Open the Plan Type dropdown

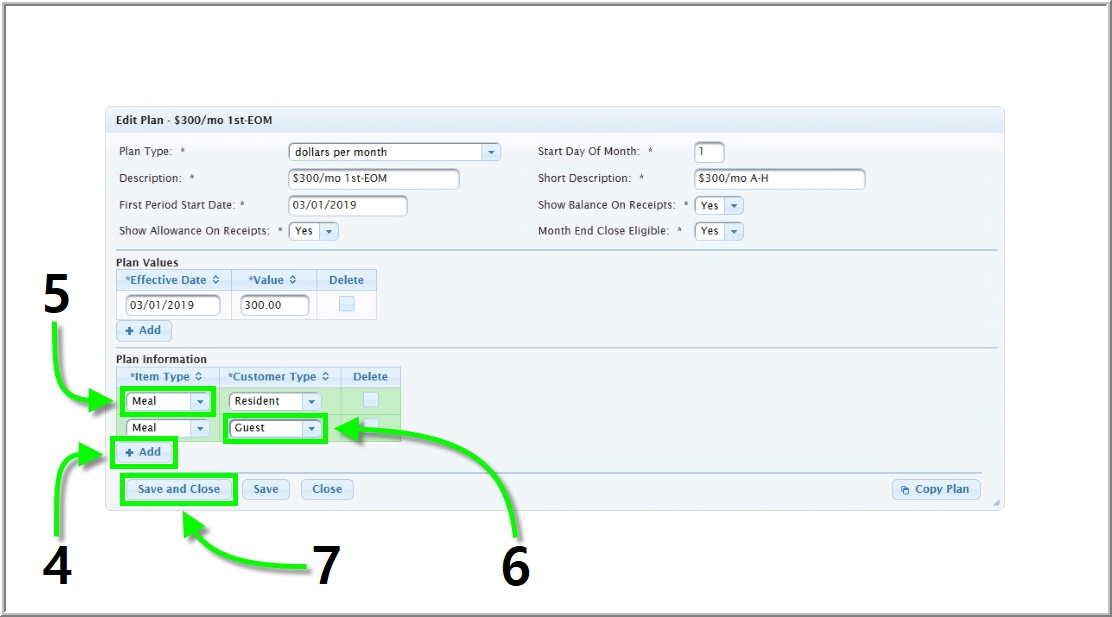(x=491, y=152)
